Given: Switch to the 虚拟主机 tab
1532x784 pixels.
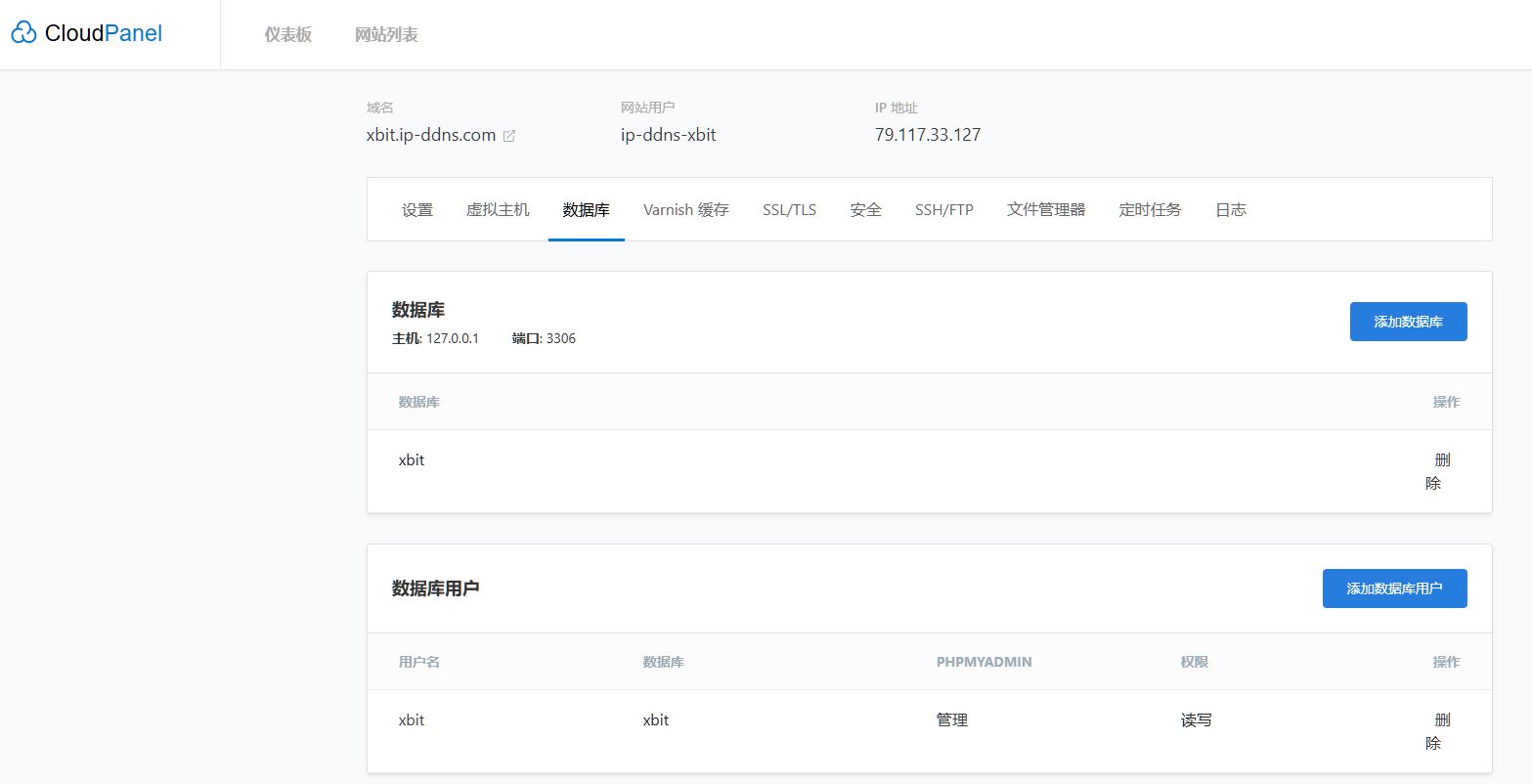Looking at the screenshot, I should 498,209.
